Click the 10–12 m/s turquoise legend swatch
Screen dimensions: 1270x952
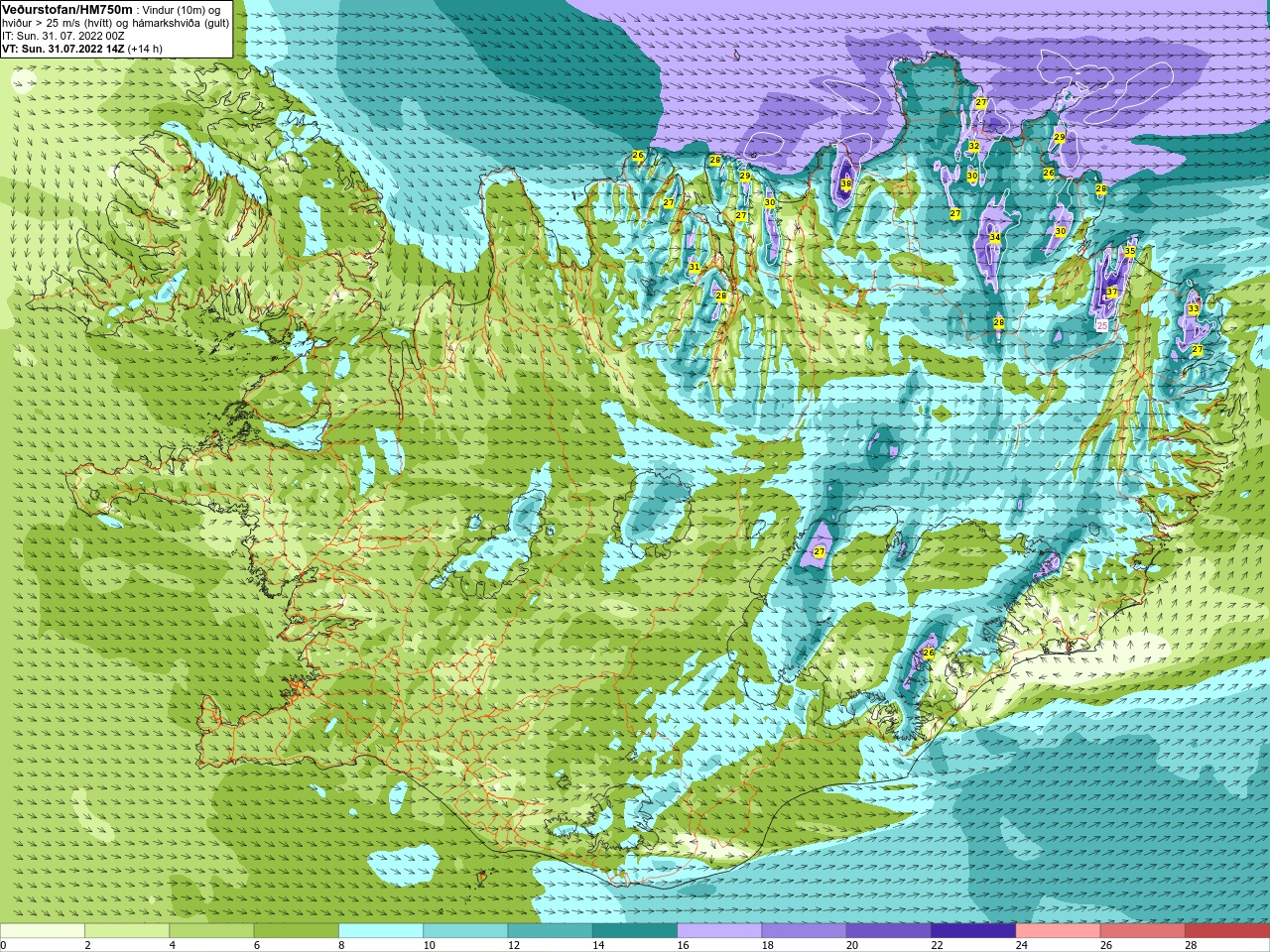point(465,931)
